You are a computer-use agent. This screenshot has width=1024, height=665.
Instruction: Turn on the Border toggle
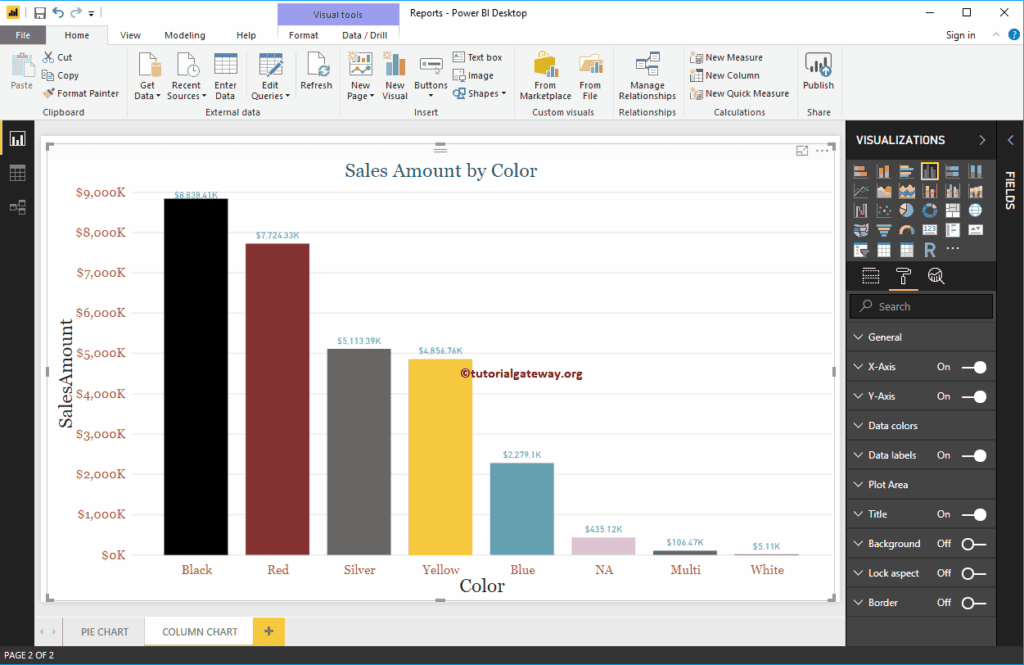click(x=967, y=602)
